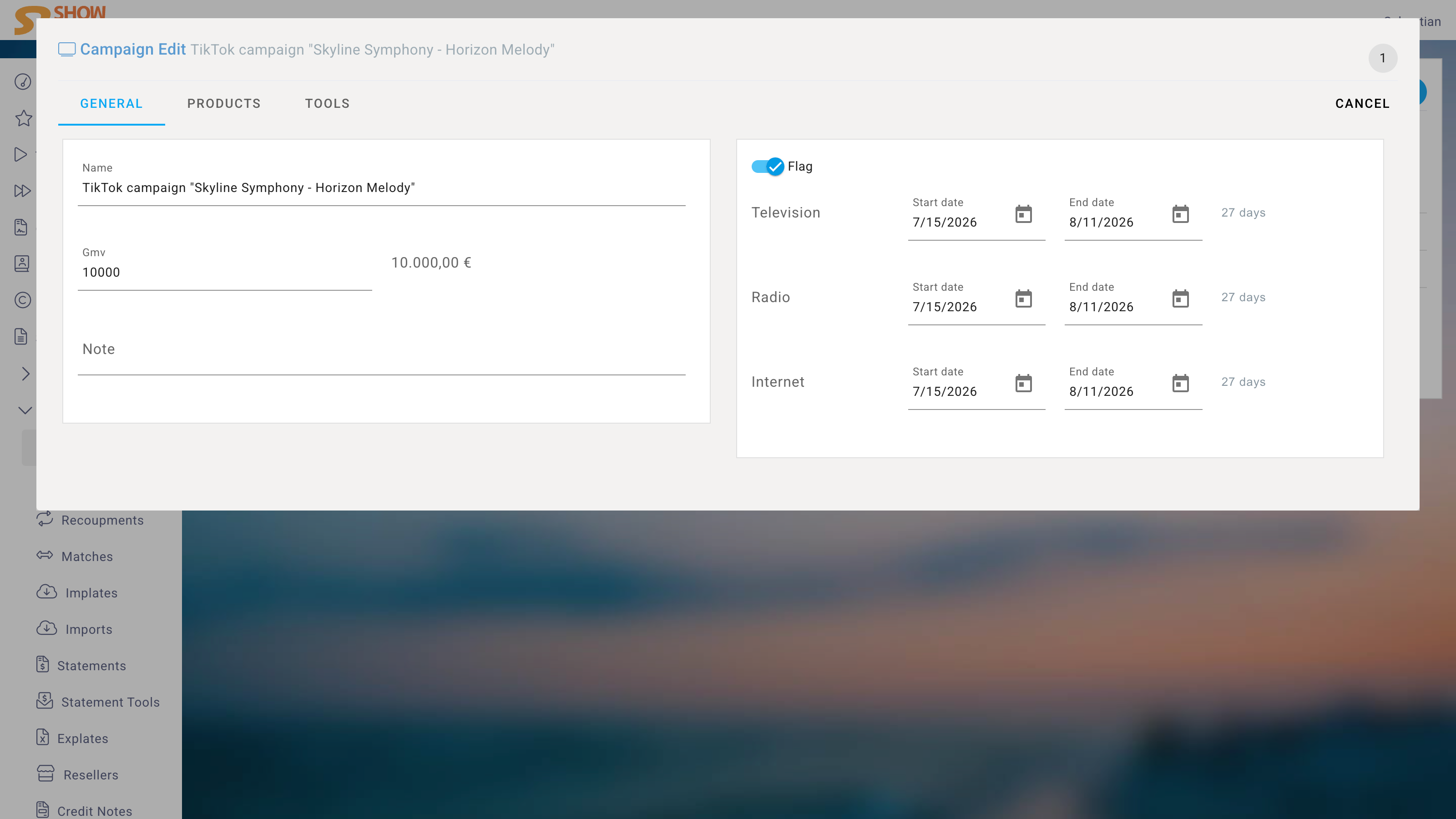Click the Television row label
Image resolution: width=1456 pixels, height=819 pixels.
786,213
